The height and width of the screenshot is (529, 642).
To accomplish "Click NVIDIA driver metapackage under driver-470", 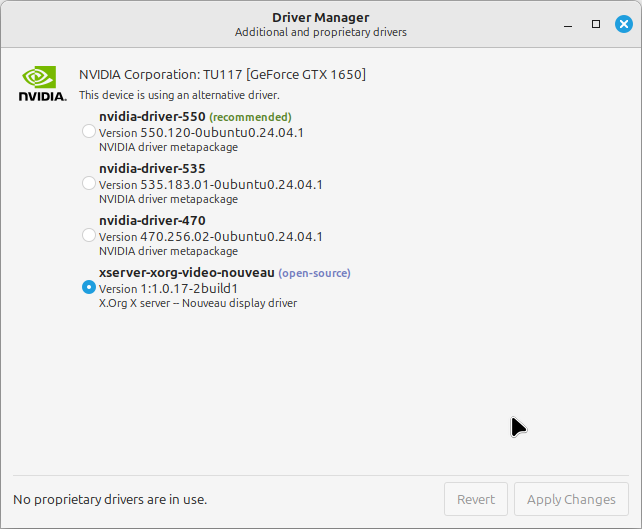I will coord(168,251).
